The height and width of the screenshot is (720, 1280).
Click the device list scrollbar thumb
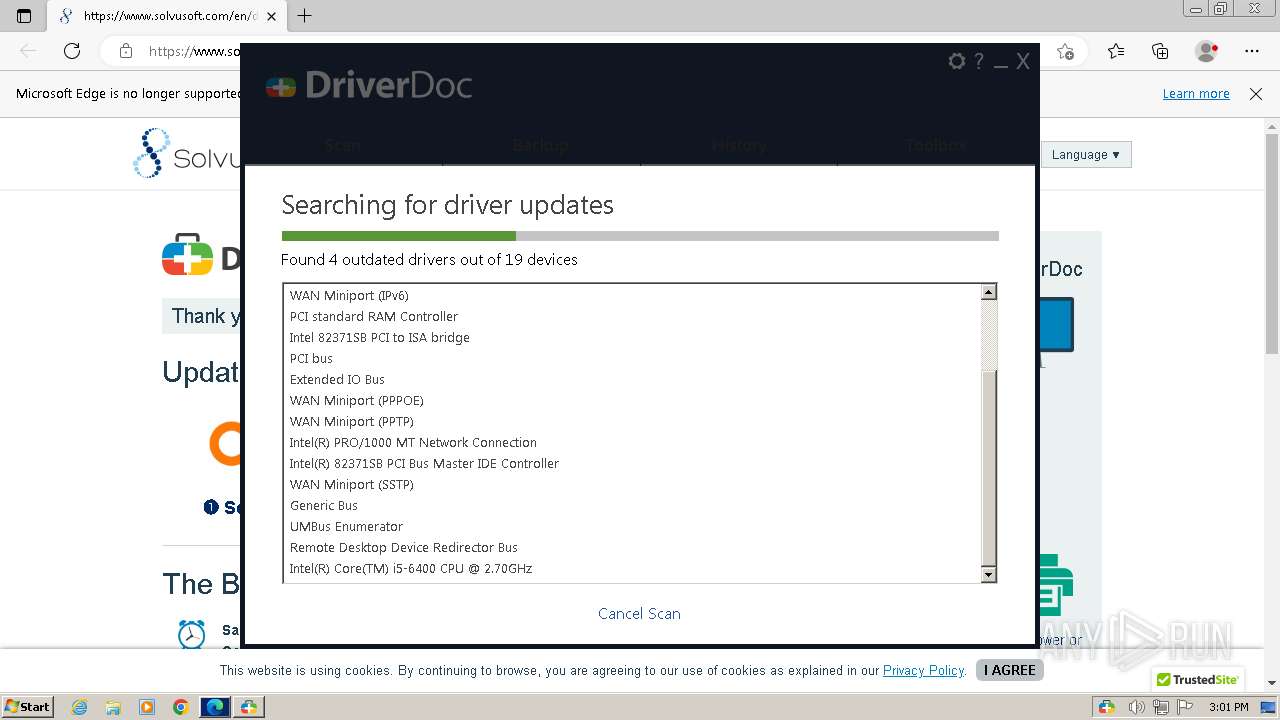[x=988, y=468]
